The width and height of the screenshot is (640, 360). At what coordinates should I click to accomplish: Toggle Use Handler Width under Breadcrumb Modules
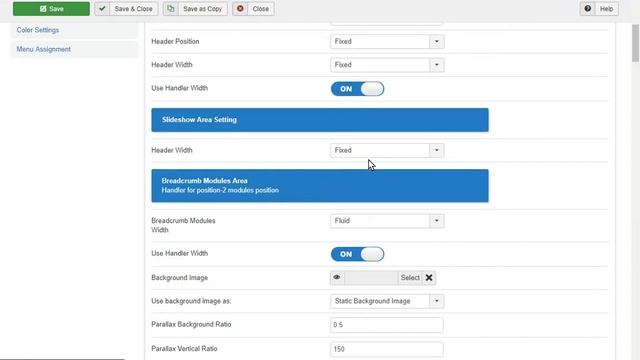point(358,254)
